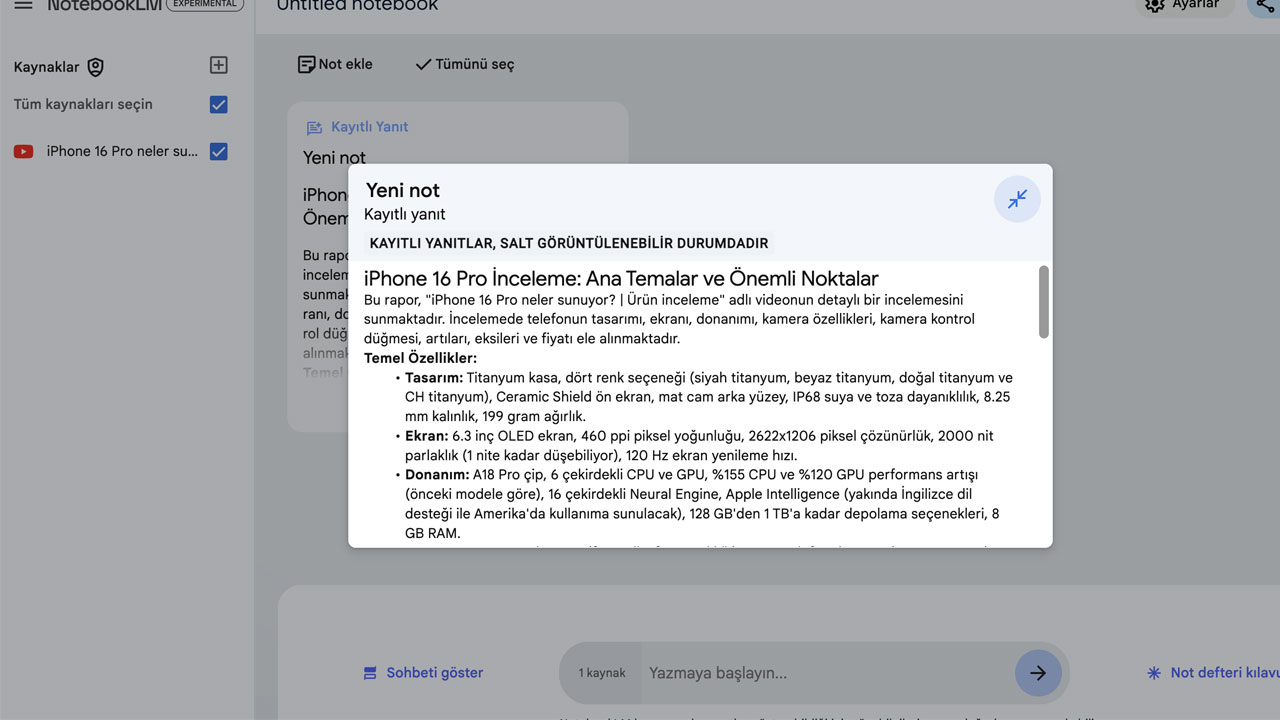Click the salt görüntülenebilir notice banner
This screenshot has height=720, width=1280.
tap(569, 243)
